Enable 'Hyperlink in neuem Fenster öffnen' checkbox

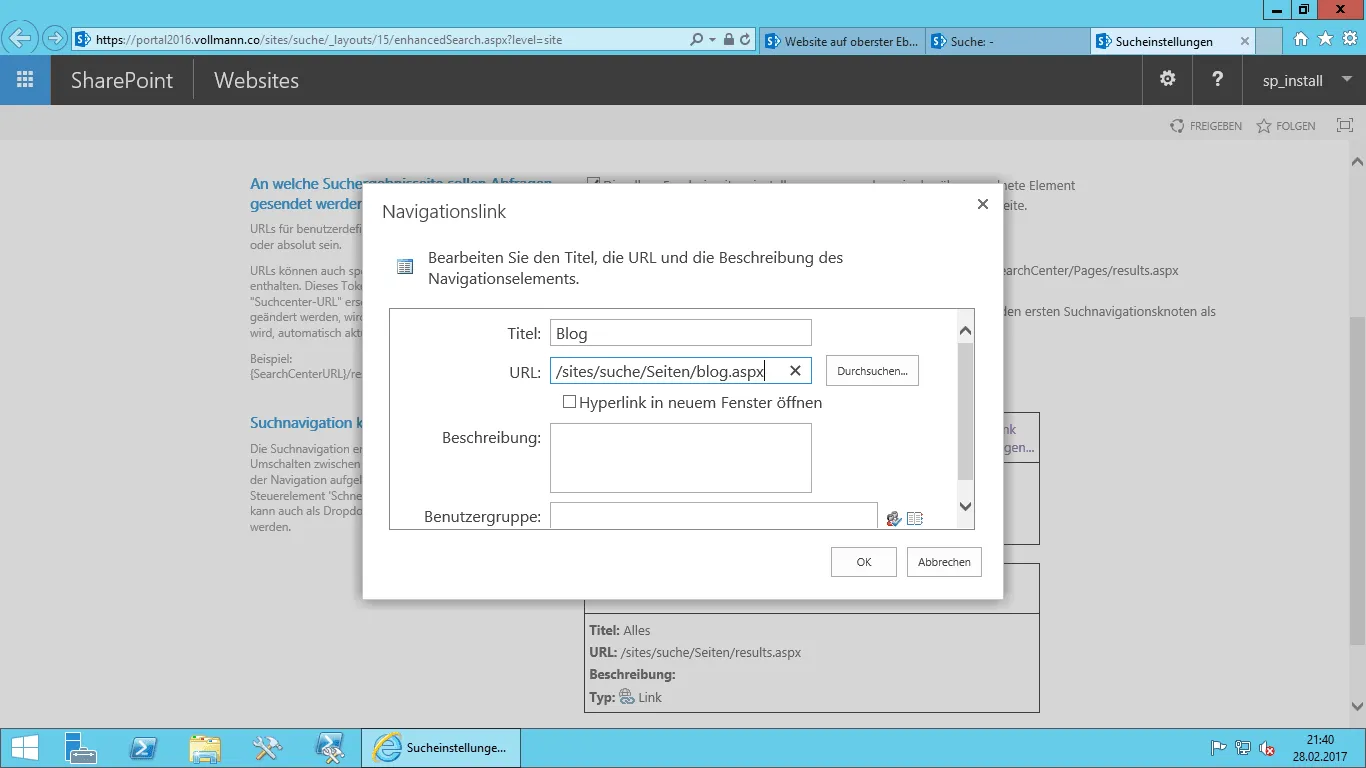569,402
